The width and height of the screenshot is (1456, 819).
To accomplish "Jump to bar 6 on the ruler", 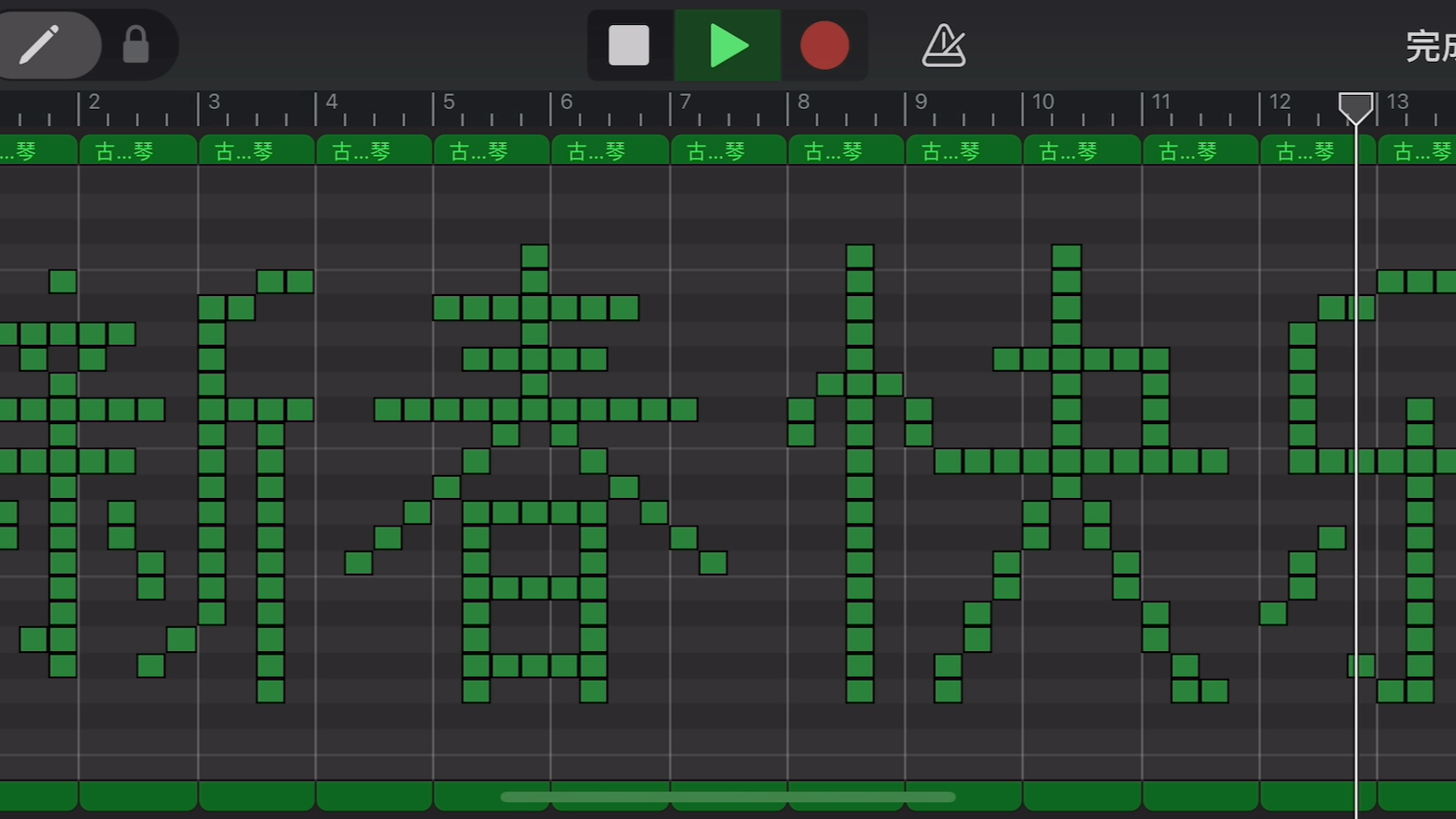I will pos(566,101).
